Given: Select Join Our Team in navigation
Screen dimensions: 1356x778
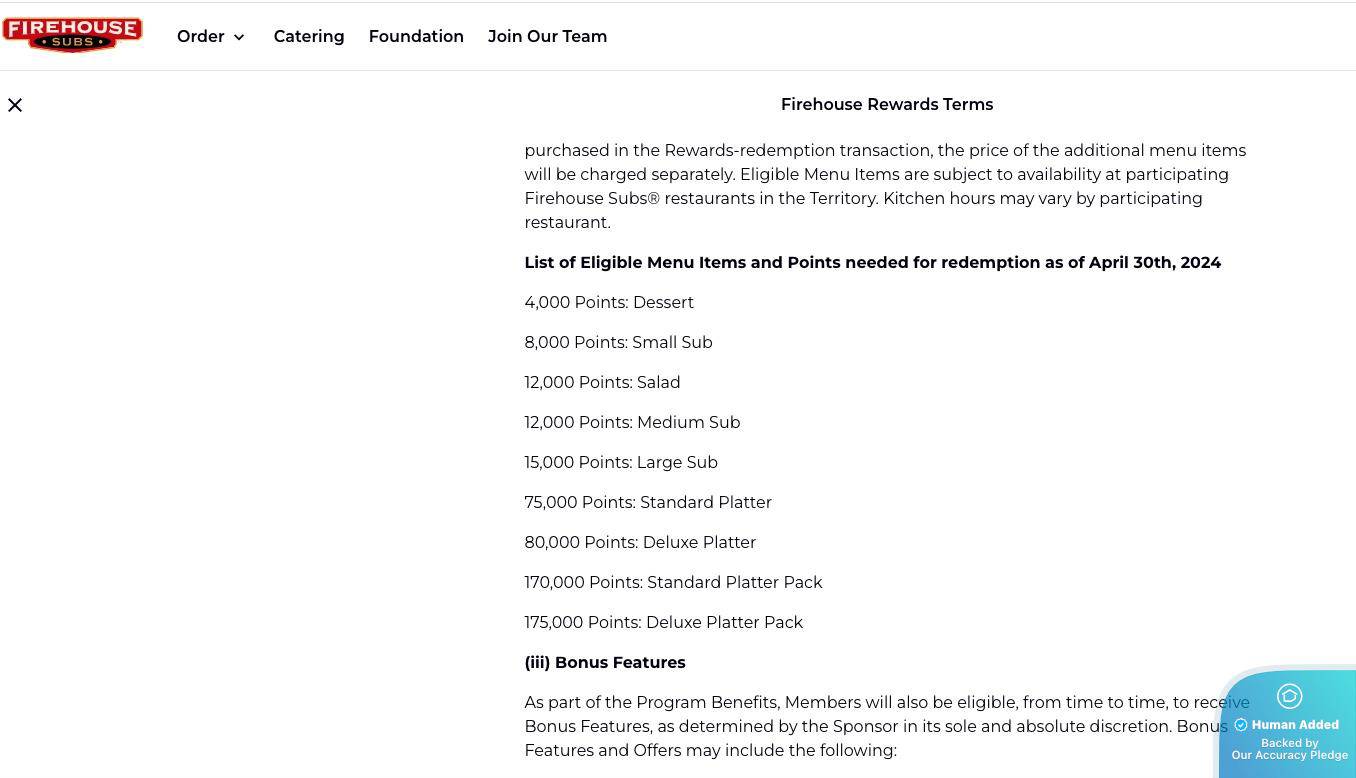Looking at the screenshot, I should point(547,36).
